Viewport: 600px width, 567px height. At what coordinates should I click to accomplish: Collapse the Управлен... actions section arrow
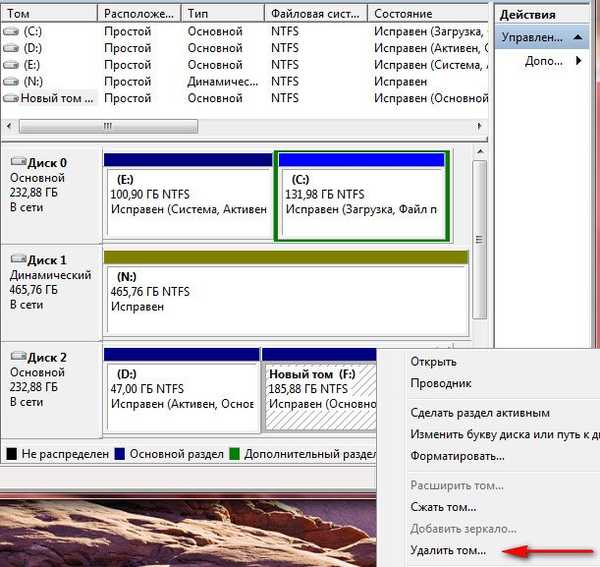tap(578, 37)
